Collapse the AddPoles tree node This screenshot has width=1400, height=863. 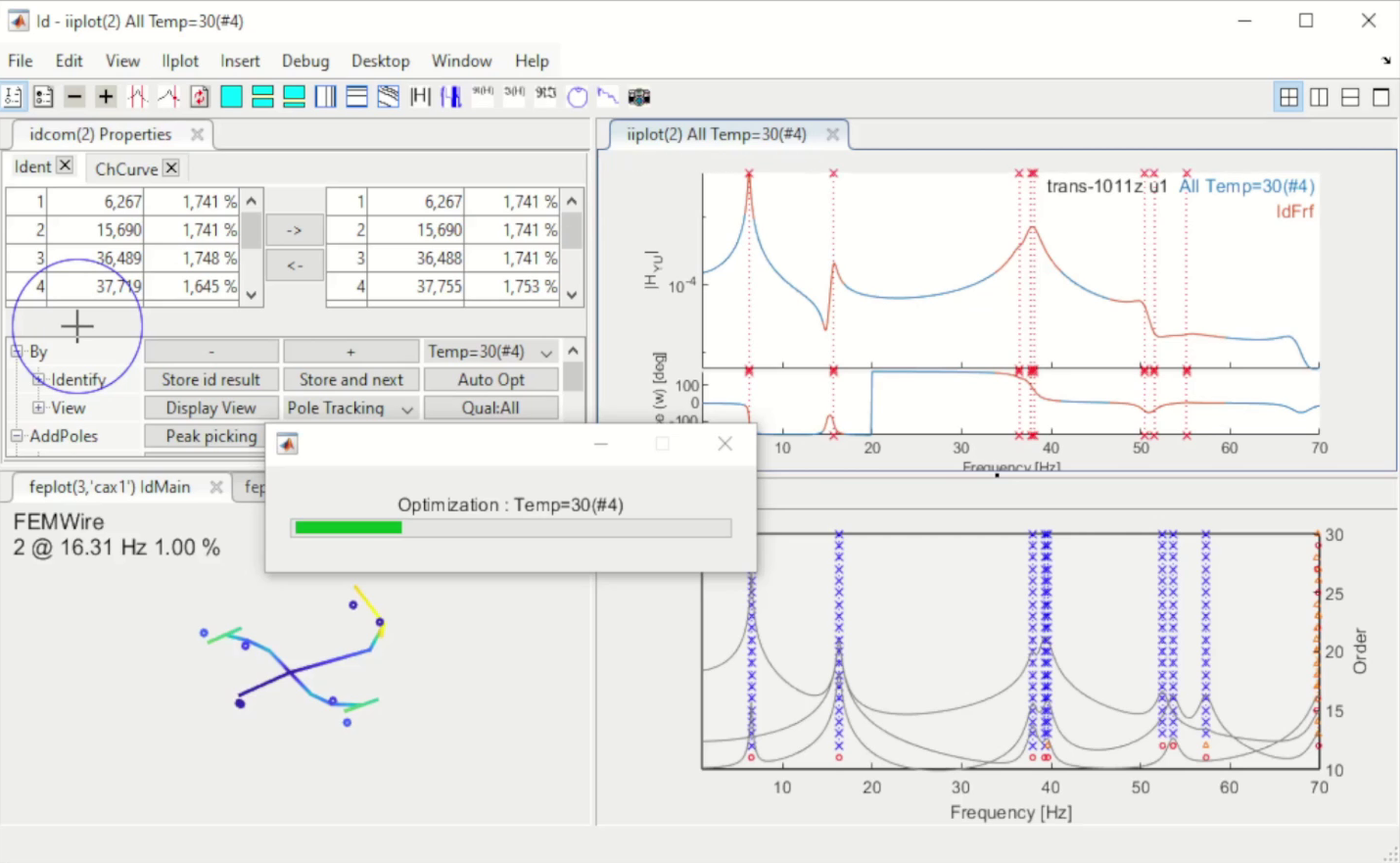(15, 436)
